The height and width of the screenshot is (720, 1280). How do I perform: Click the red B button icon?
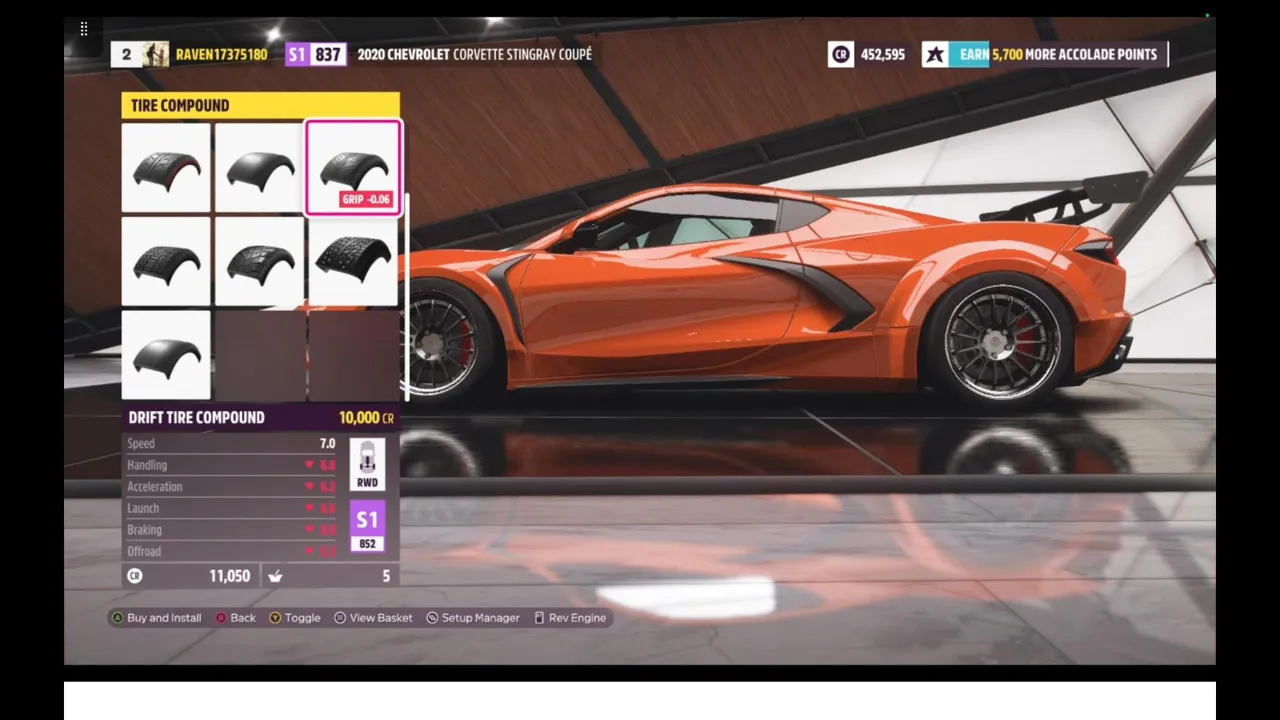pos(221,618)
